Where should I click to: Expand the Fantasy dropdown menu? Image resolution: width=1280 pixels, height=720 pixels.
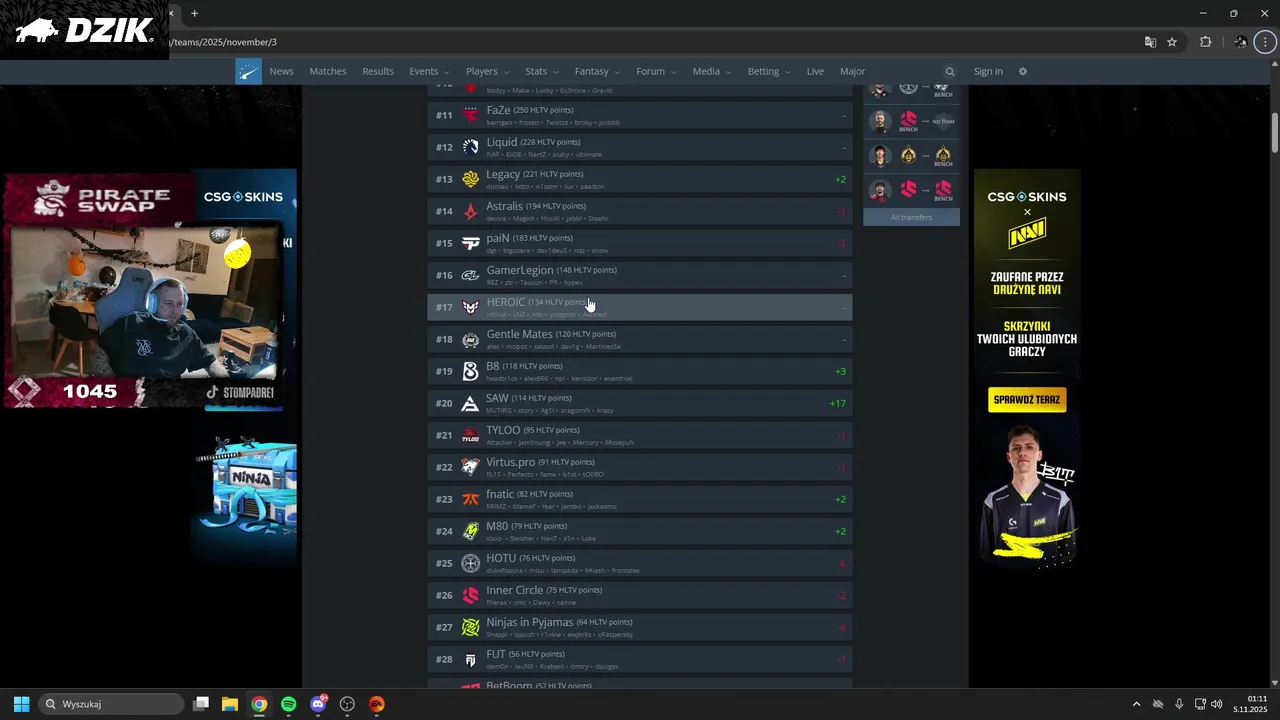[x=597, y=72]
